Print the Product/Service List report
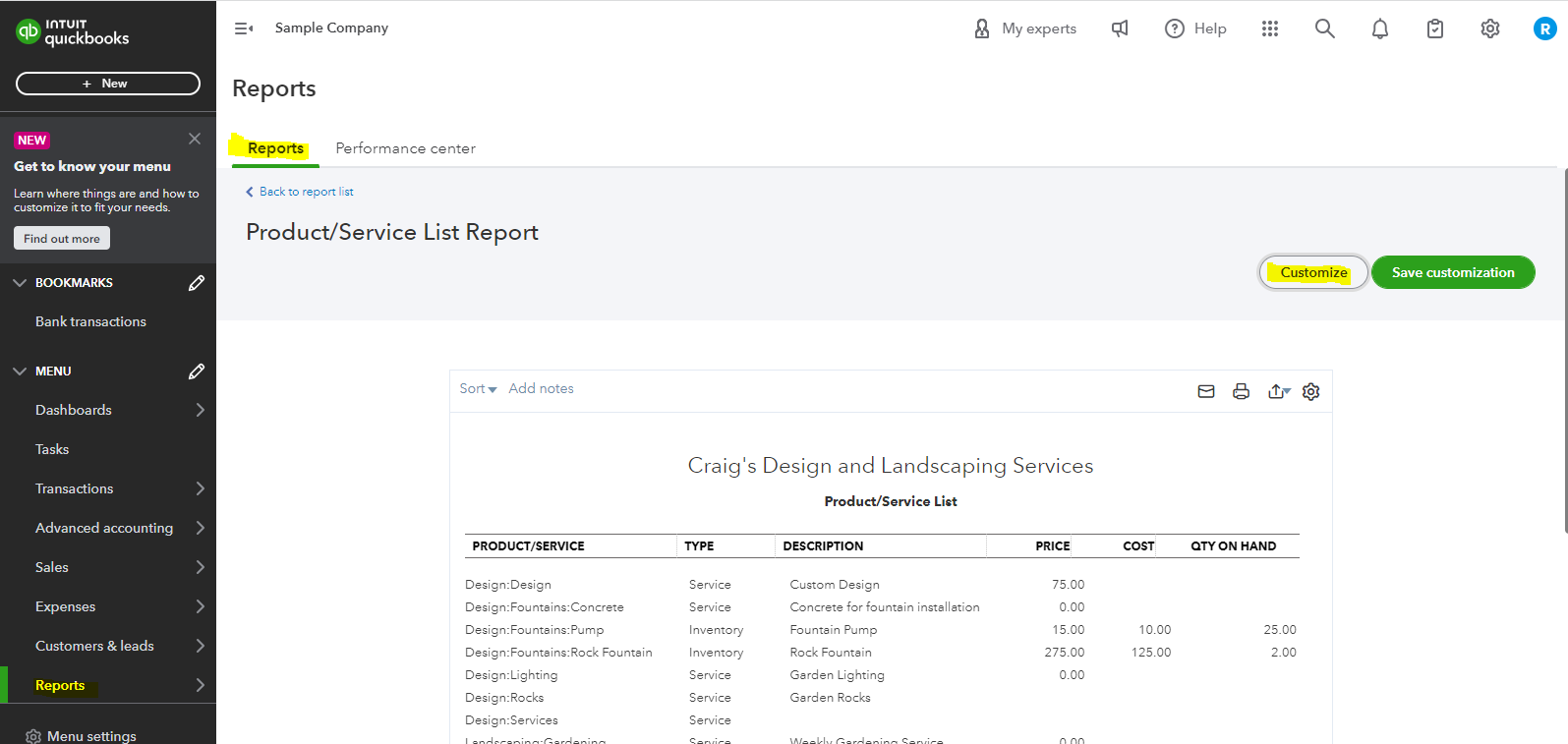This screenshot has width=1568, height=744. [x=1242, y=391]
